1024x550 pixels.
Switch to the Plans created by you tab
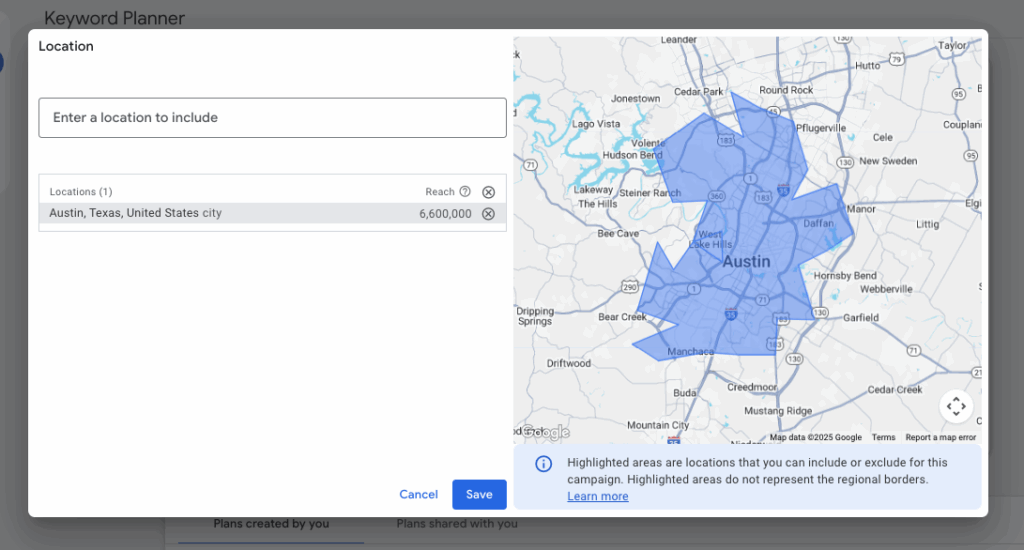click(271, 523)
